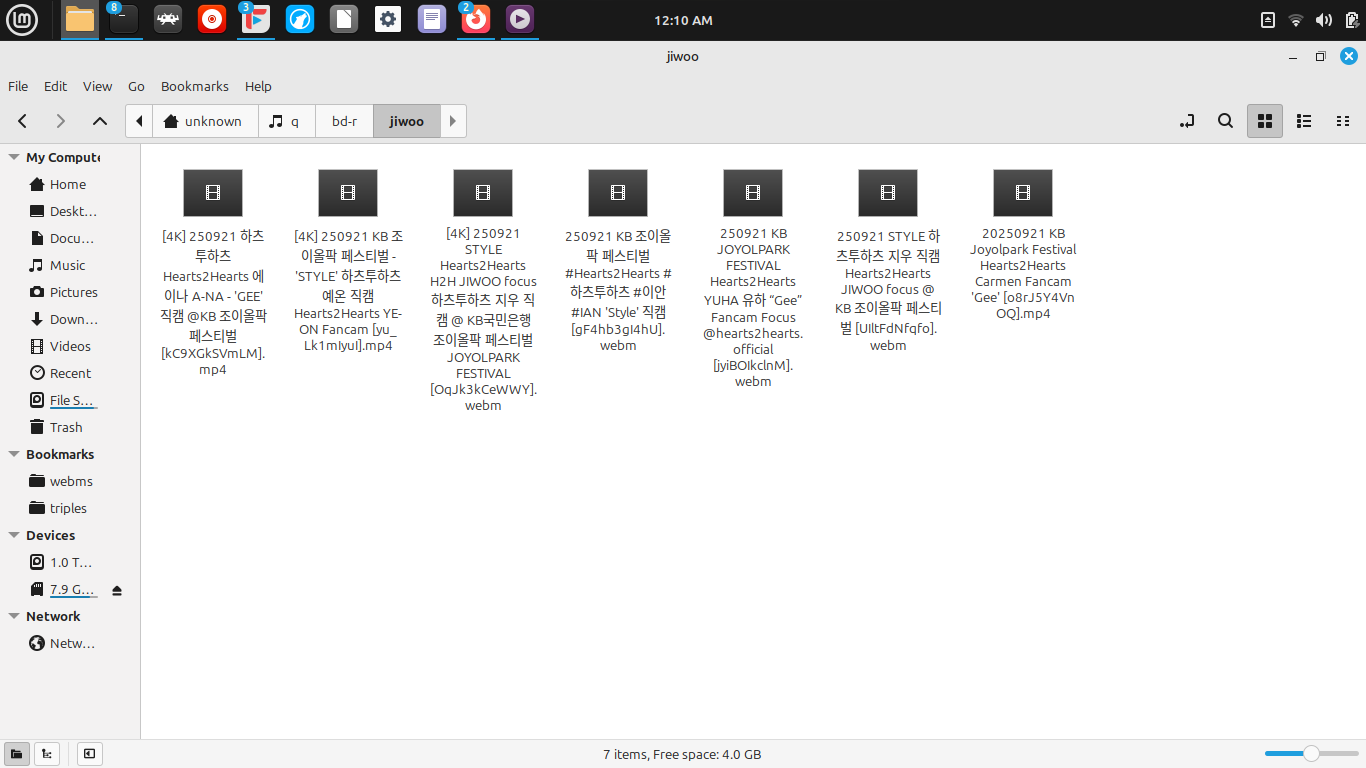Open the File menu
The image size is (1366, 768).
pos(18,86)
